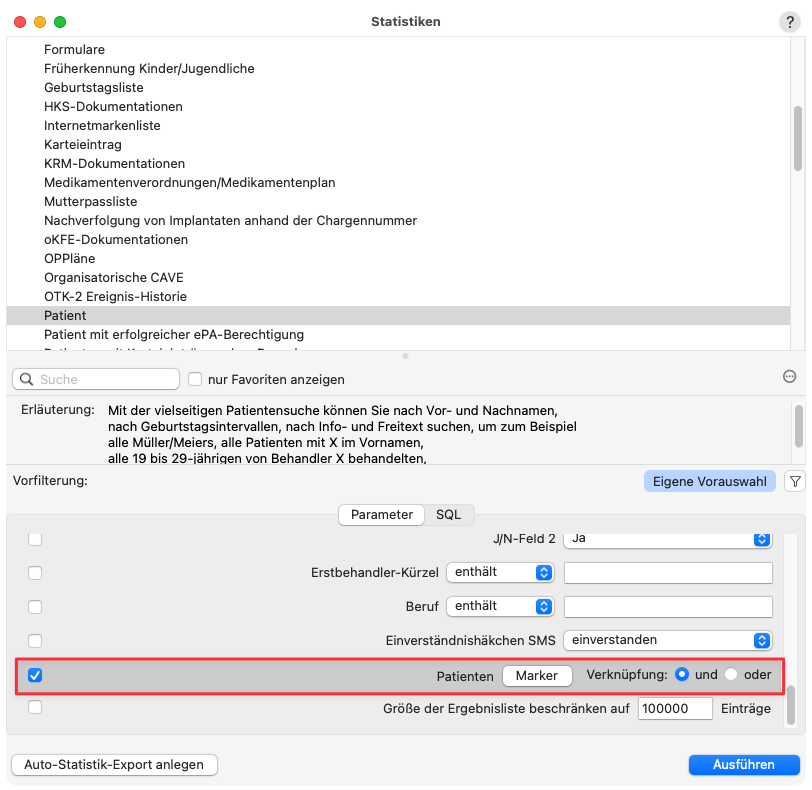
Task: Open the J/N-Feld 2 'Ja' dropdown
Action: click(x=667, y=538)
